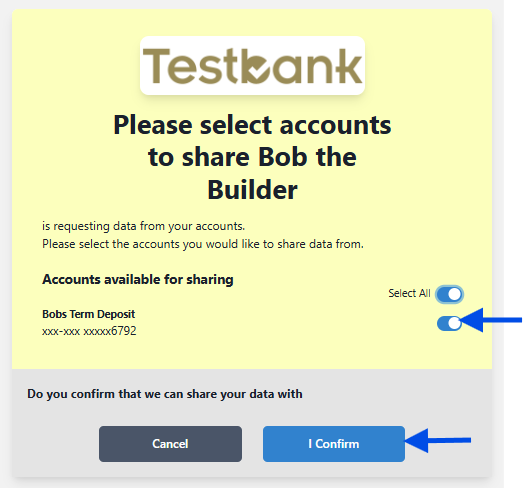Cancel the data sharing request
The image size is (523, 488).
pos(170,444)
